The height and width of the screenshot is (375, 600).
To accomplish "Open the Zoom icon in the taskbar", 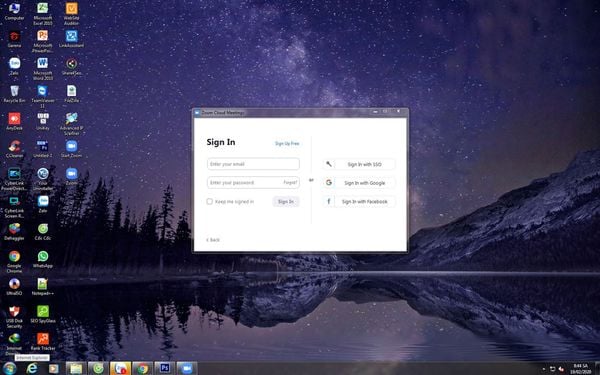I will pyautogui.click(x=186, y=368).
